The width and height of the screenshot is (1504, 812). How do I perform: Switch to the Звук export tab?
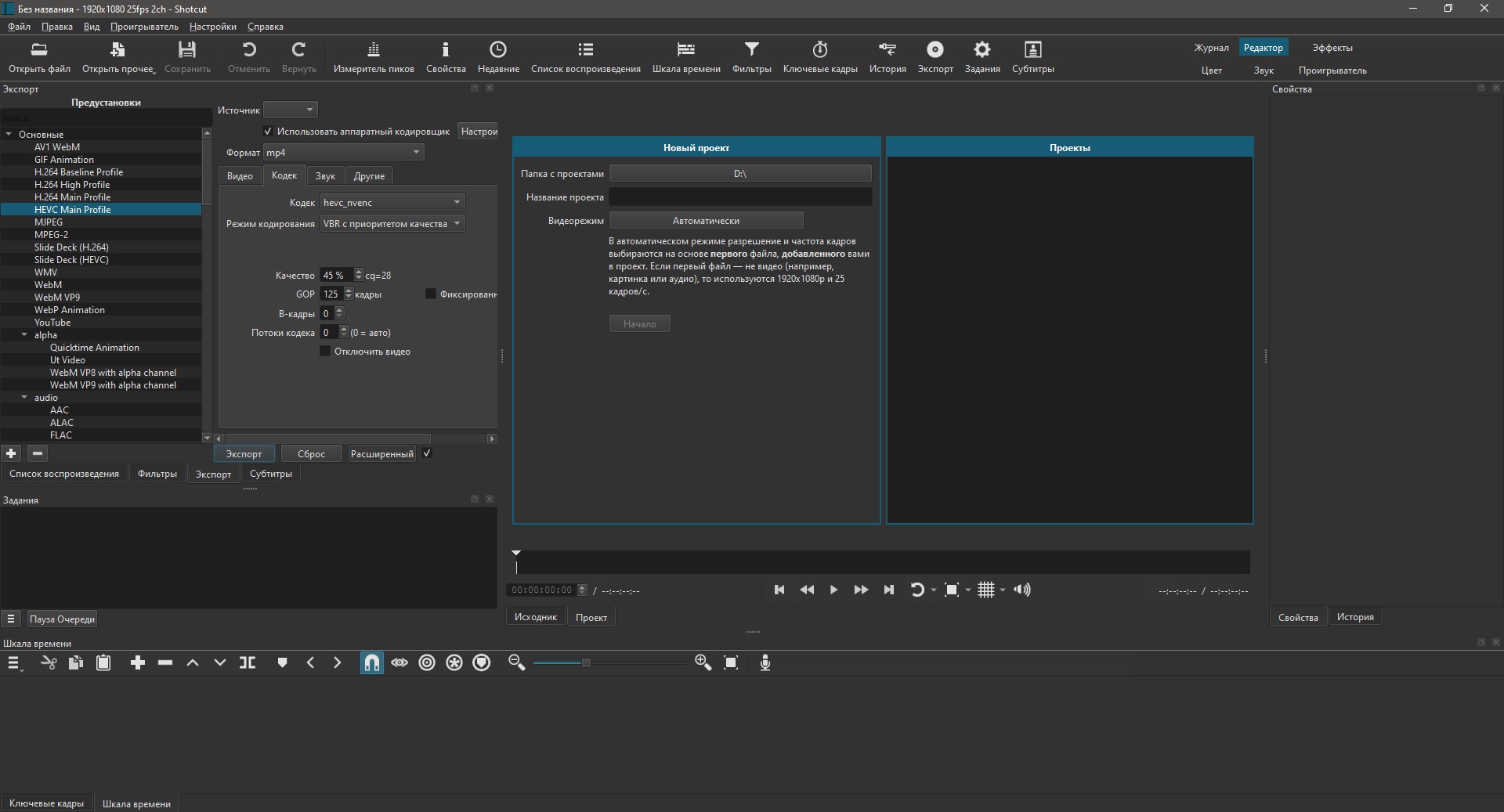(324, 176)
